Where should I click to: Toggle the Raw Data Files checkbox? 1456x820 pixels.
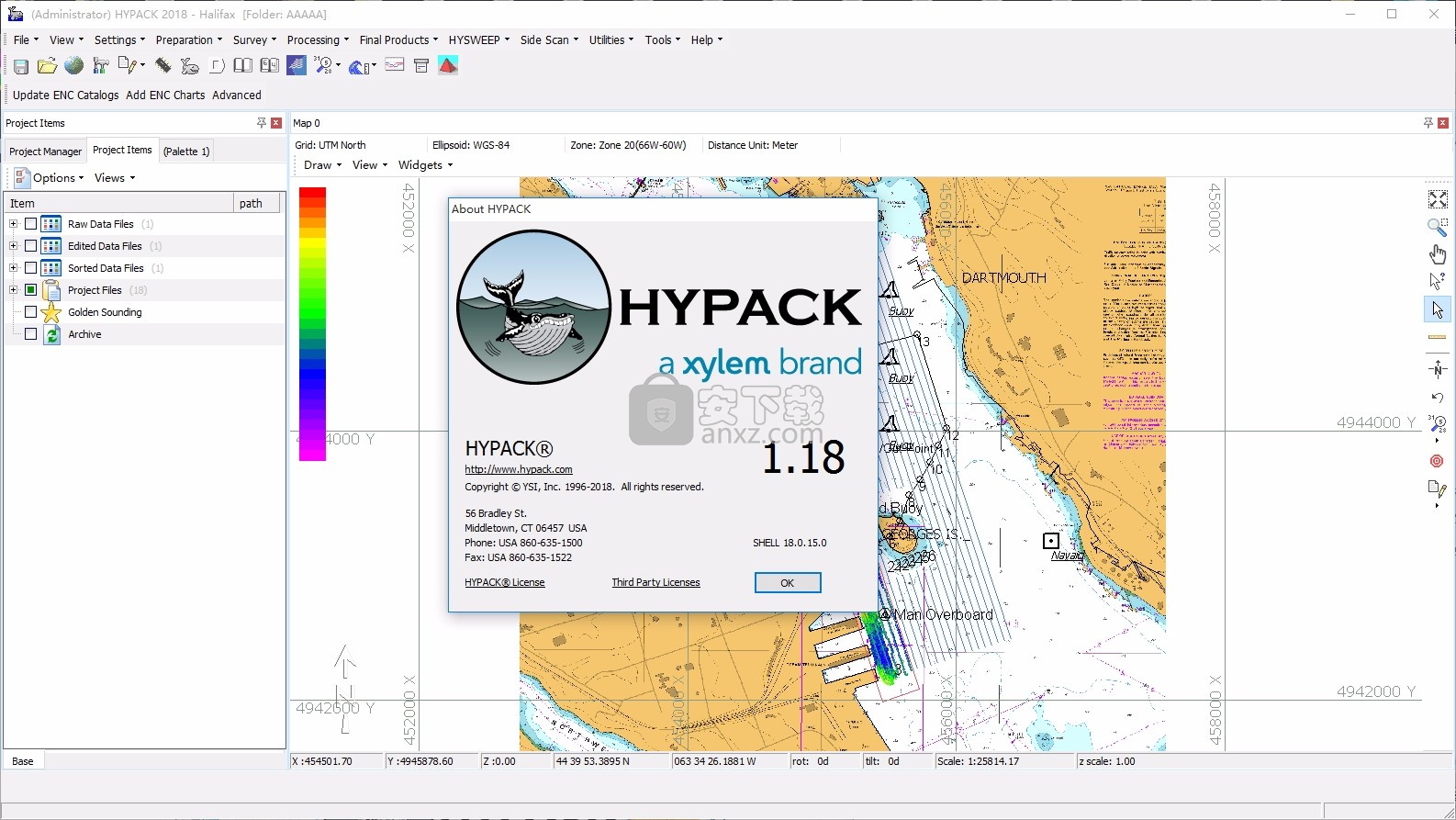tap(31, 224)
